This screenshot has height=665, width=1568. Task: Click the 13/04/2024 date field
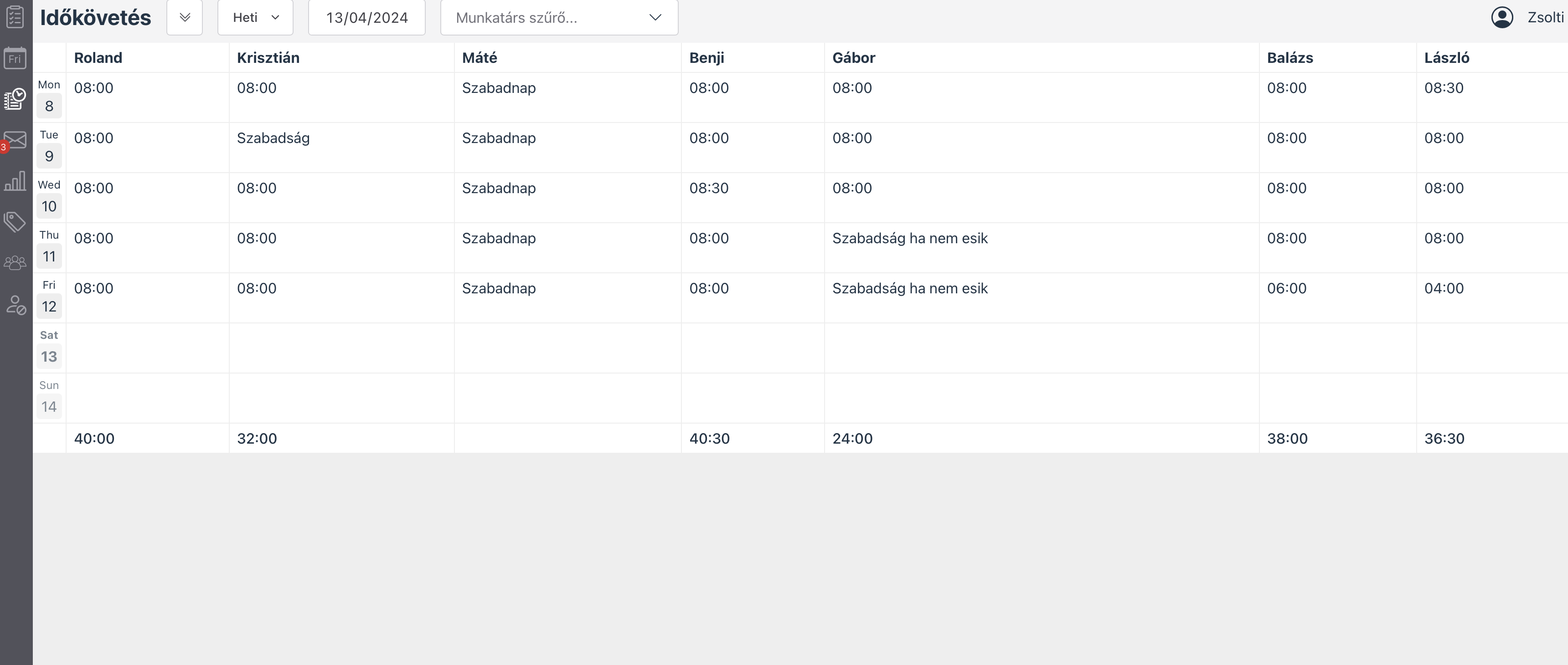[x=366, y=18]
